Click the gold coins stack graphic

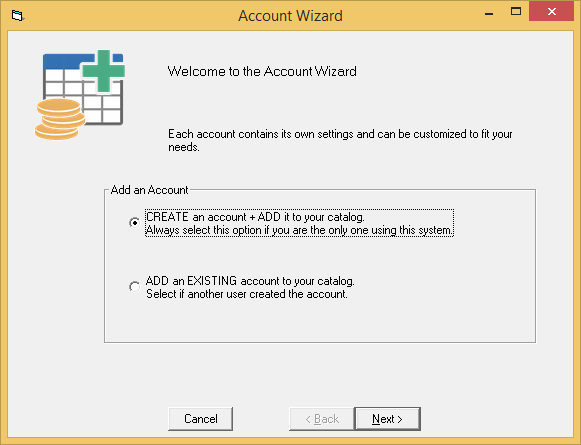click(x=60, y=119)
